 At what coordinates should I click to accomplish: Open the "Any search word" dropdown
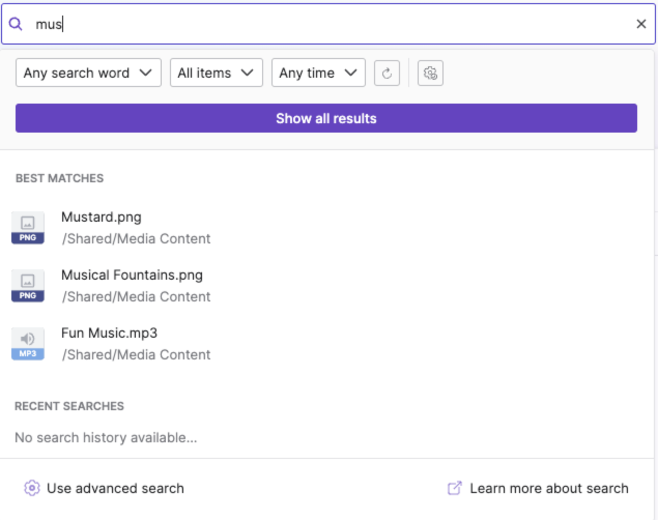(89, 73)
